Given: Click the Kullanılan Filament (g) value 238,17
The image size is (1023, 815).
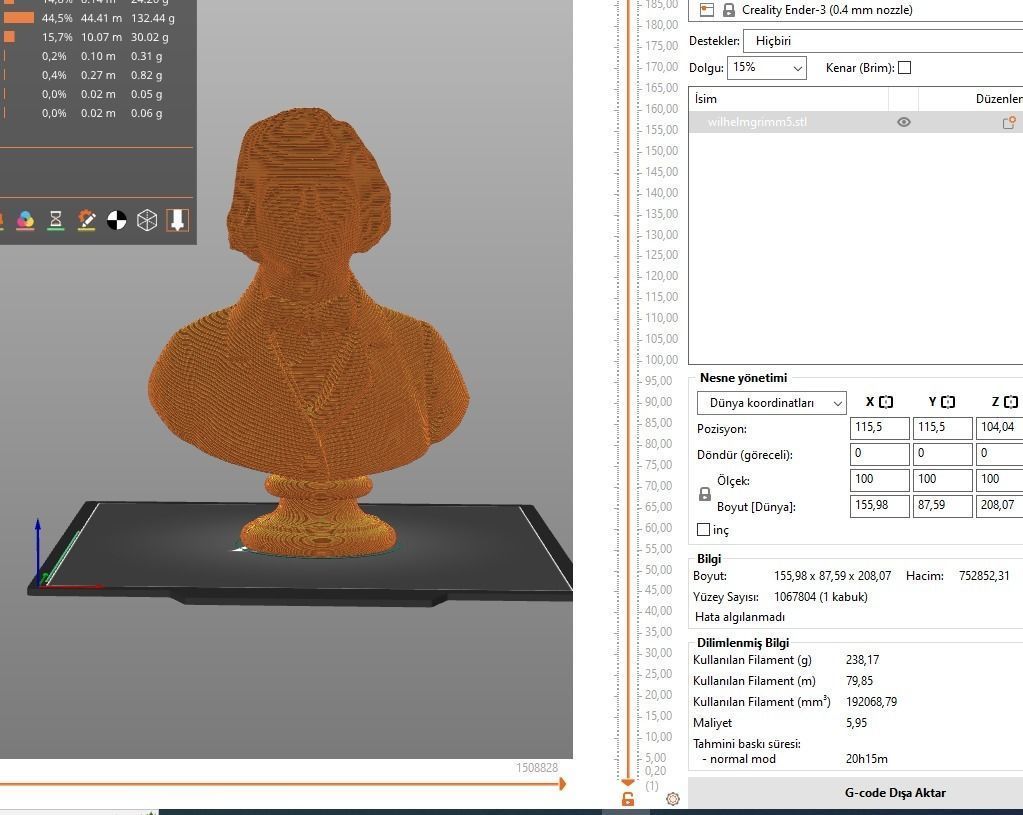Looking at the screenshot, I should 862,660.
